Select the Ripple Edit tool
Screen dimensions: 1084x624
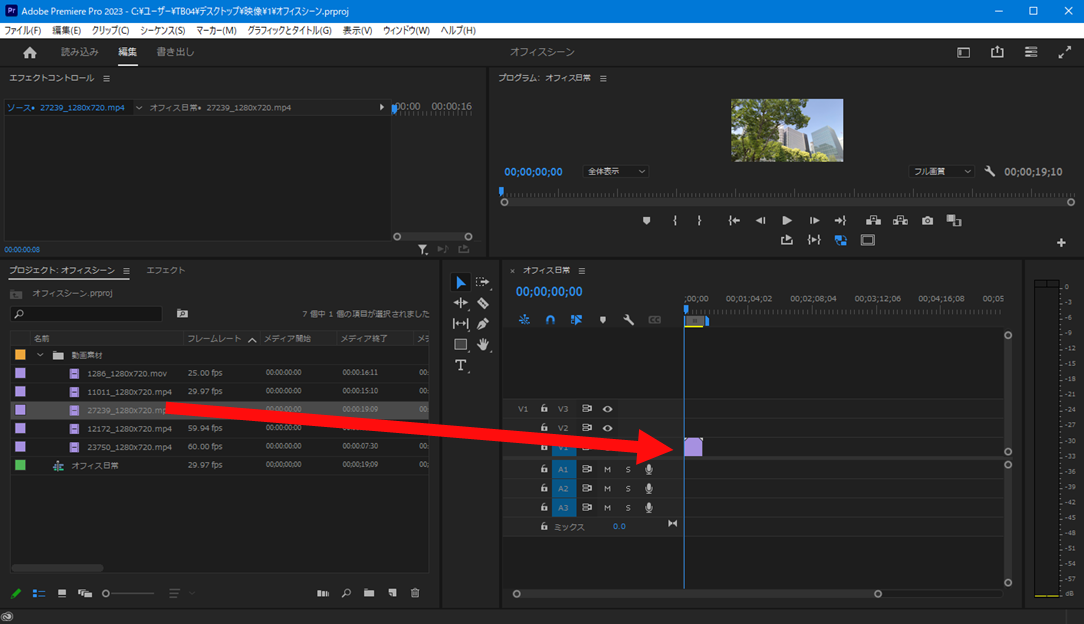pyautogui.click(x=460, y=303)
